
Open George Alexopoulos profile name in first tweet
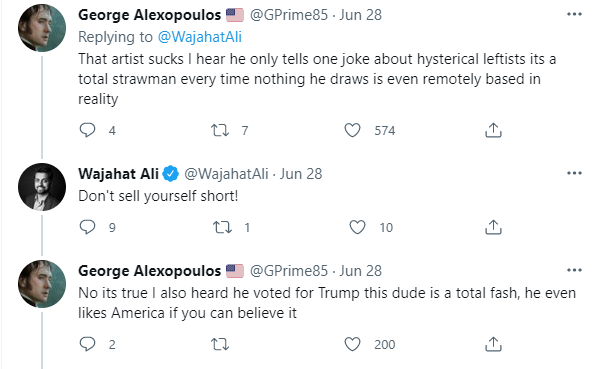150,15
